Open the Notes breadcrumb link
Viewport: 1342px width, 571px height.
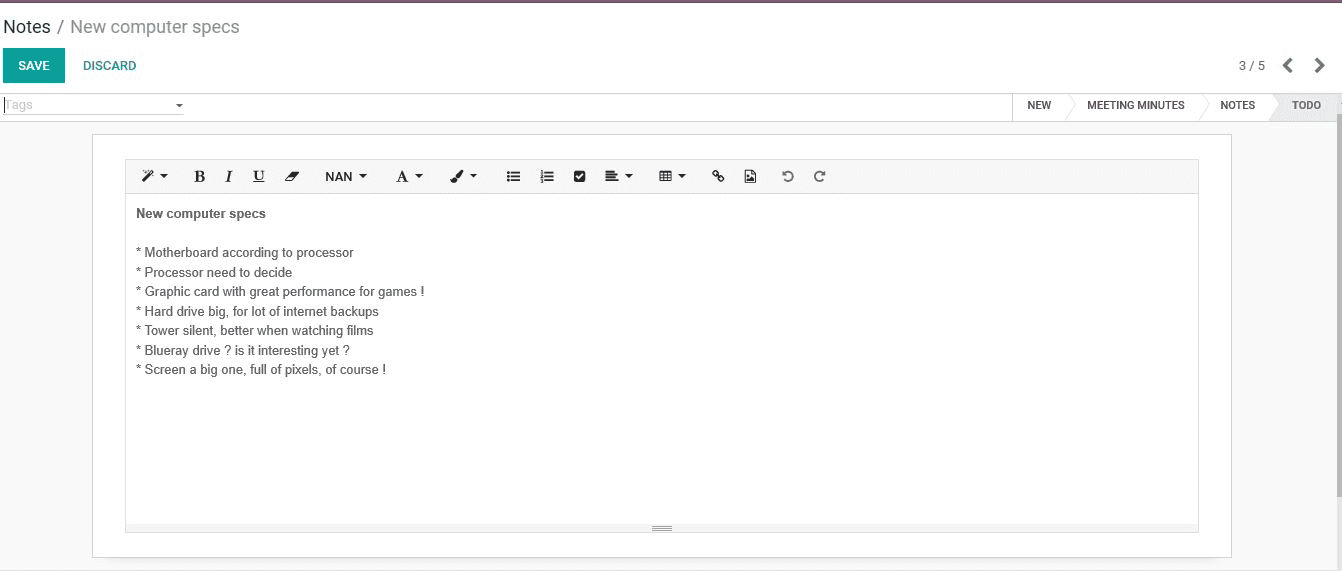[27, 27]
